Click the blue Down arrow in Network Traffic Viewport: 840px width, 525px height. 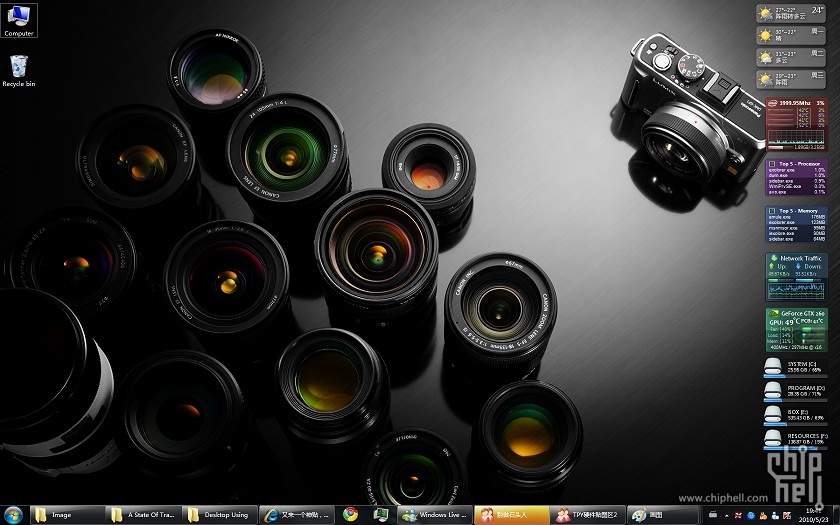click(798, 266)
